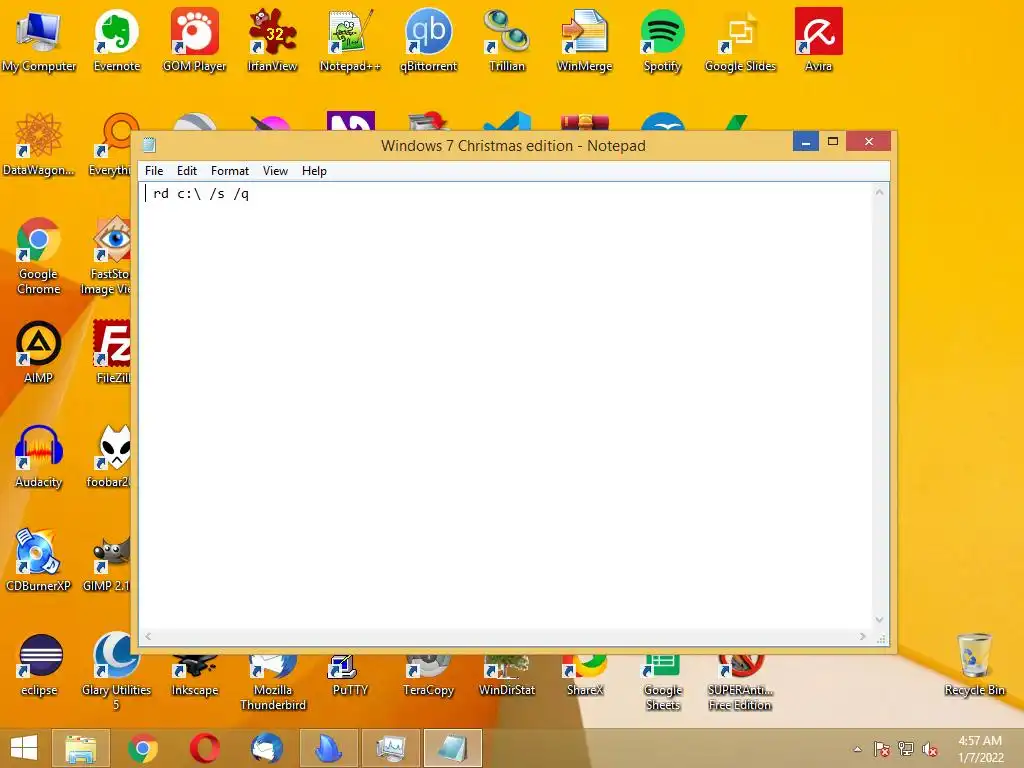Launch Chrome from the taskbar

143,748
